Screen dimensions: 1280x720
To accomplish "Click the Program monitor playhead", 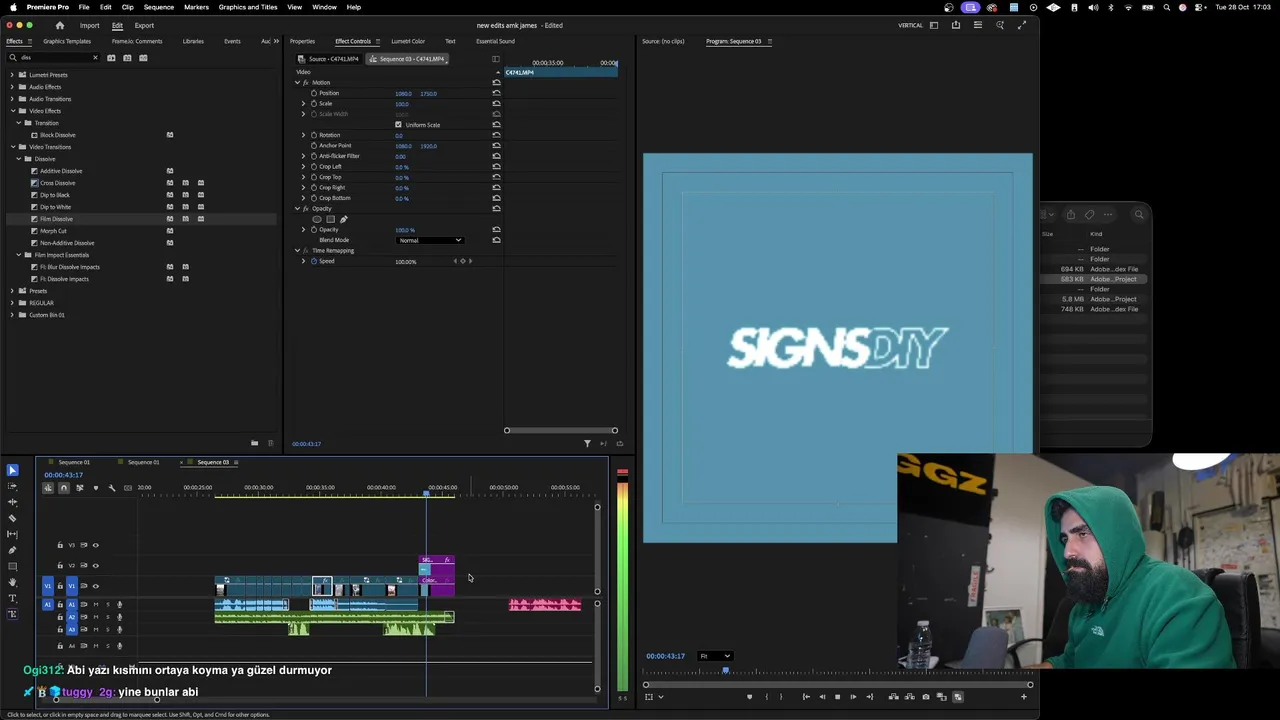I will (x=726, y=670).
